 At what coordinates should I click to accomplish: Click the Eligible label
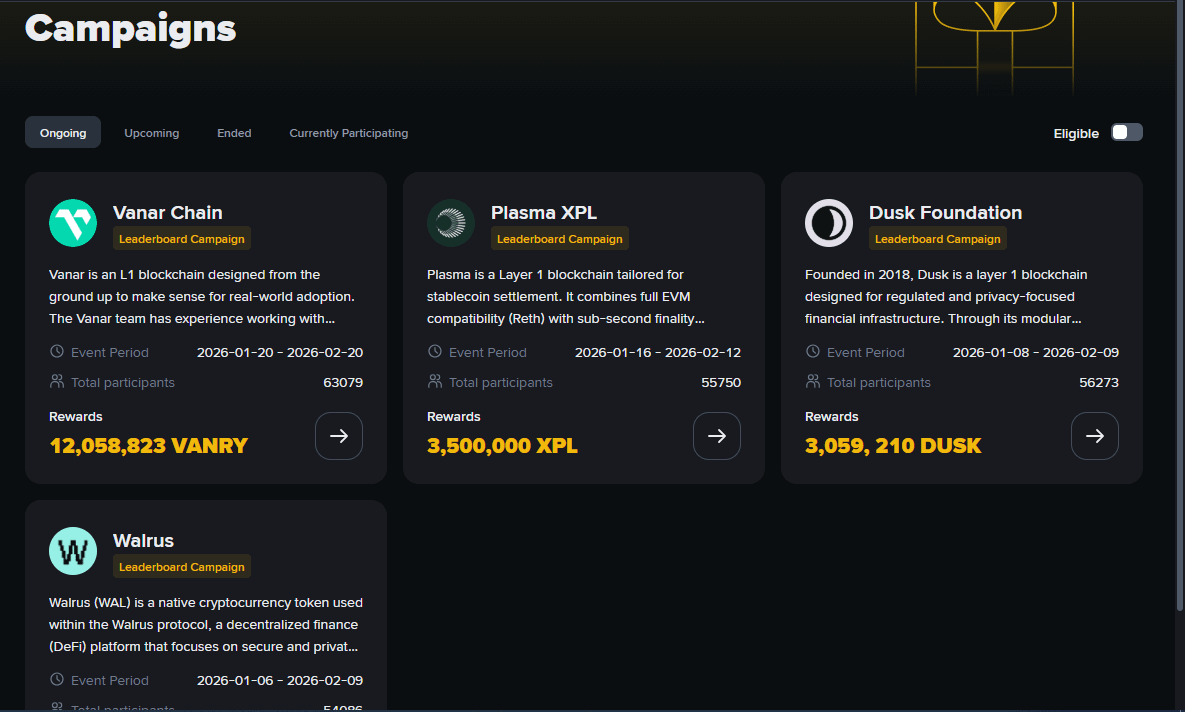(1076, 134)
